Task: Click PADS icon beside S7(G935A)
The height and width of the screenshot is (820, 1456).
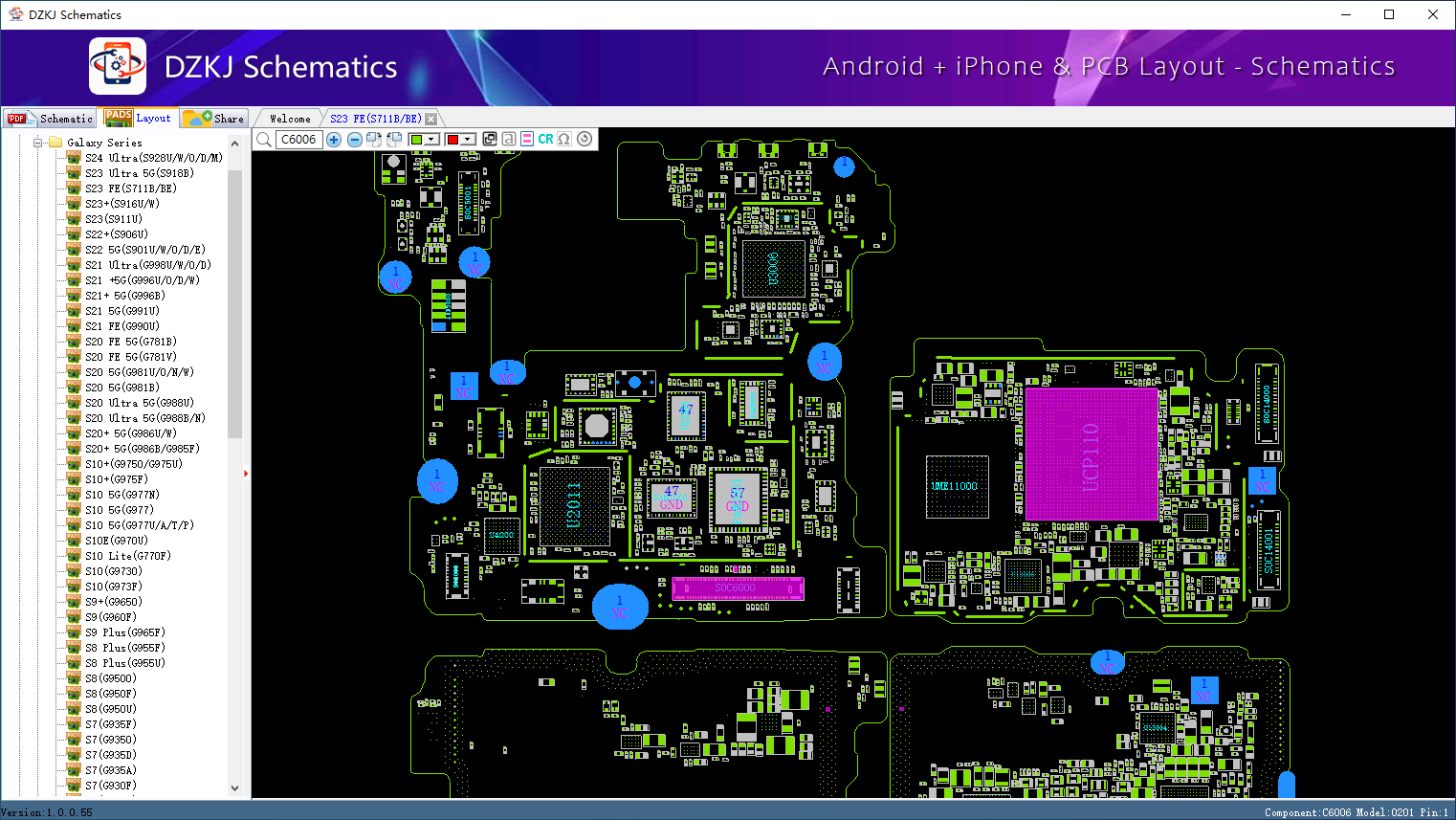Action: pos(74,769)
